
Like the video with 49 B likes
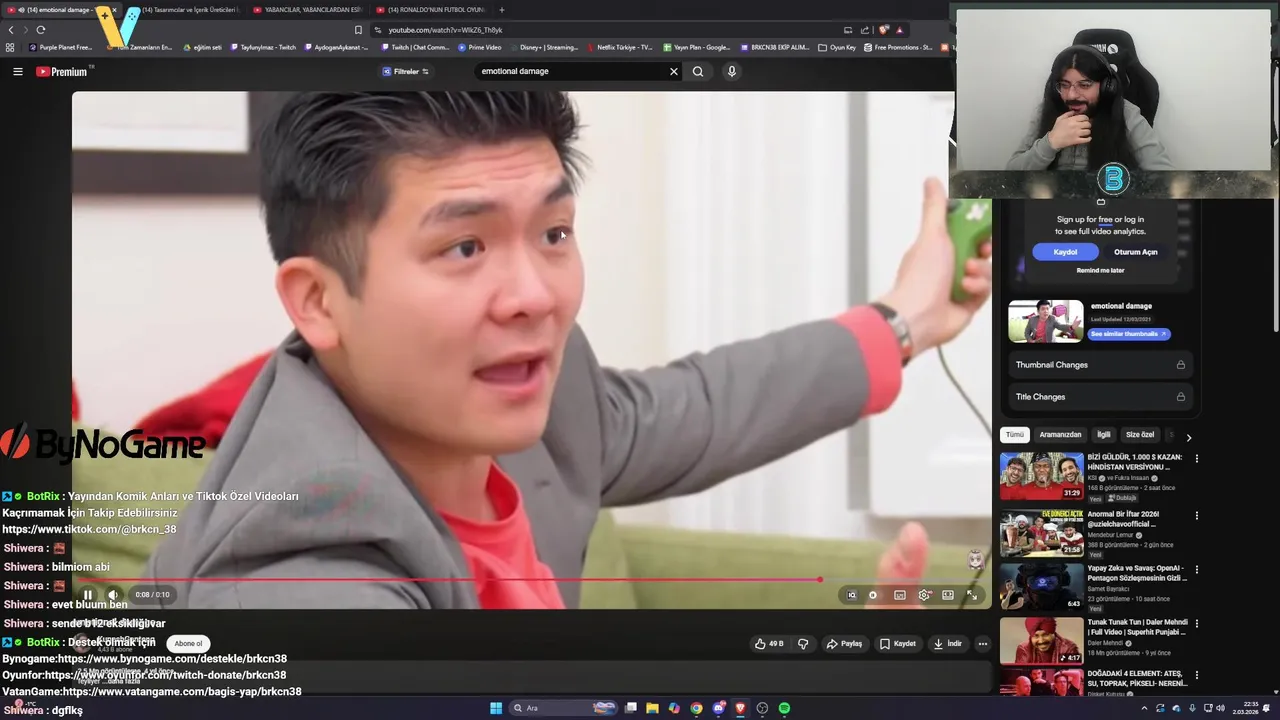pos(770,644)
